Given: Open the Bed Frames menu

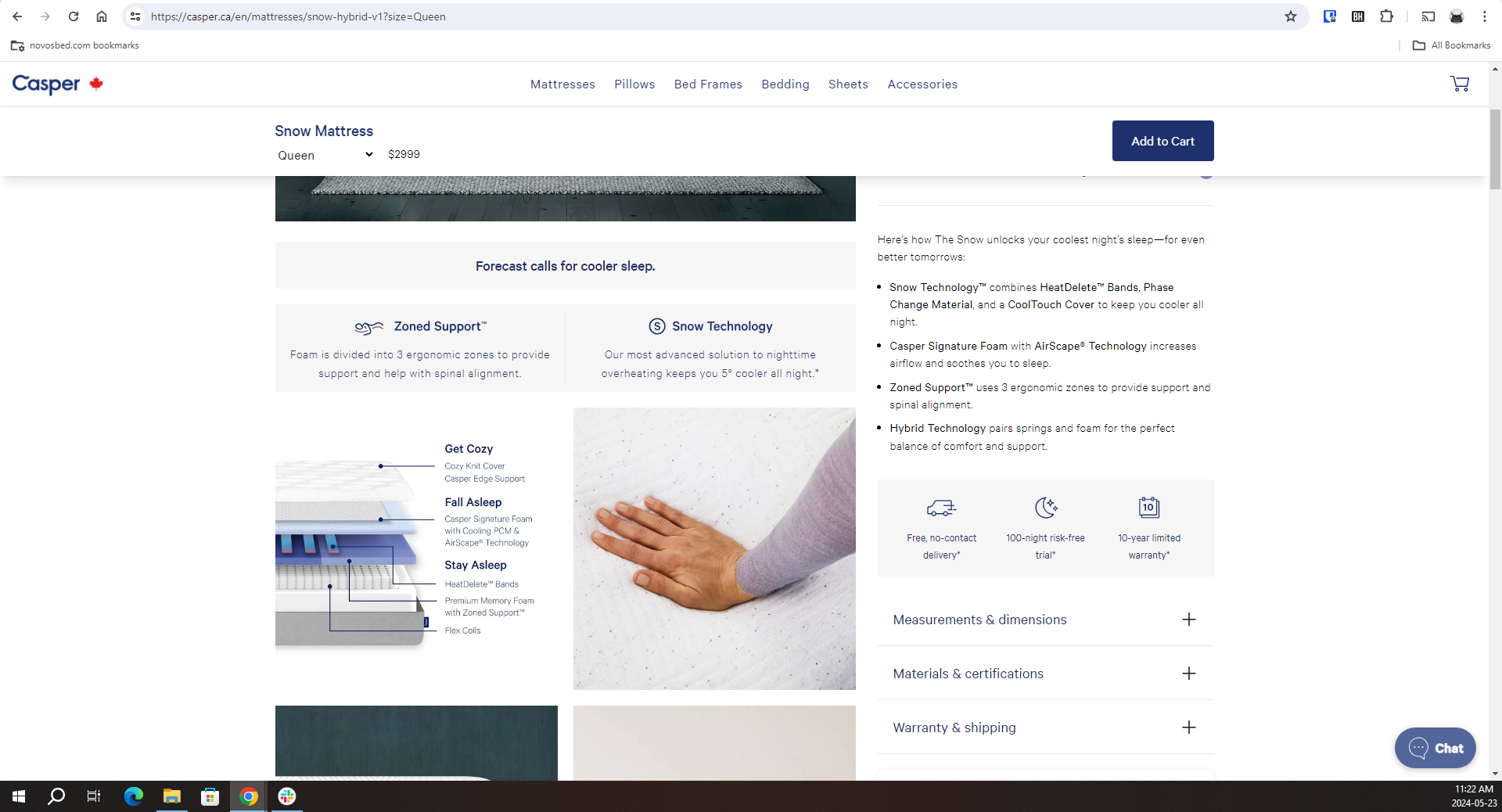Looking at the screenshot, I should [708, 84].
